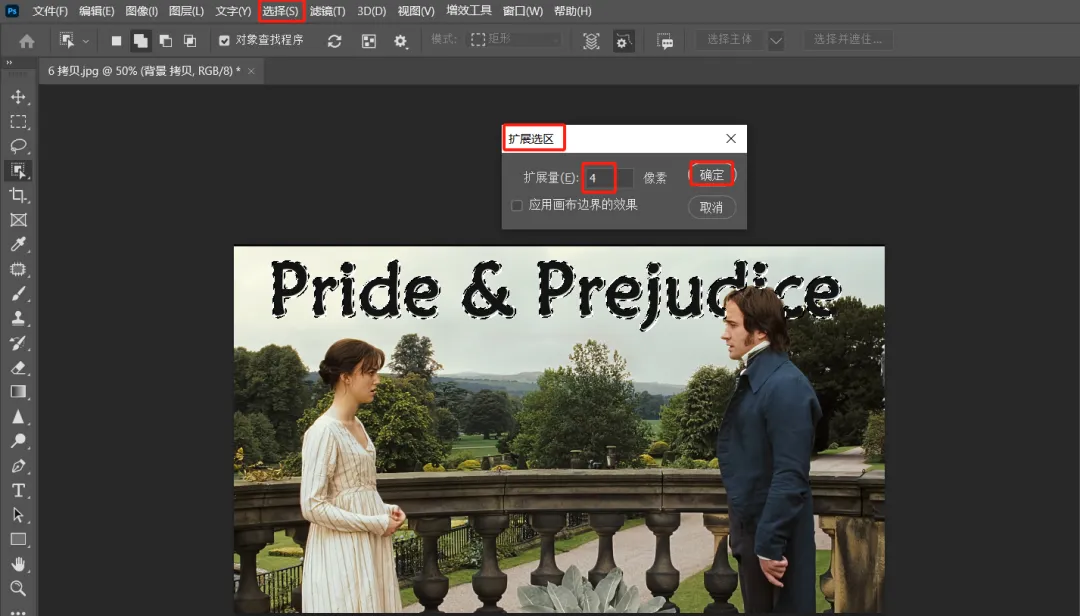This screenshot has width=1080, height=616.
Task: Select the Gradient tool
Action: click(19, 392)
